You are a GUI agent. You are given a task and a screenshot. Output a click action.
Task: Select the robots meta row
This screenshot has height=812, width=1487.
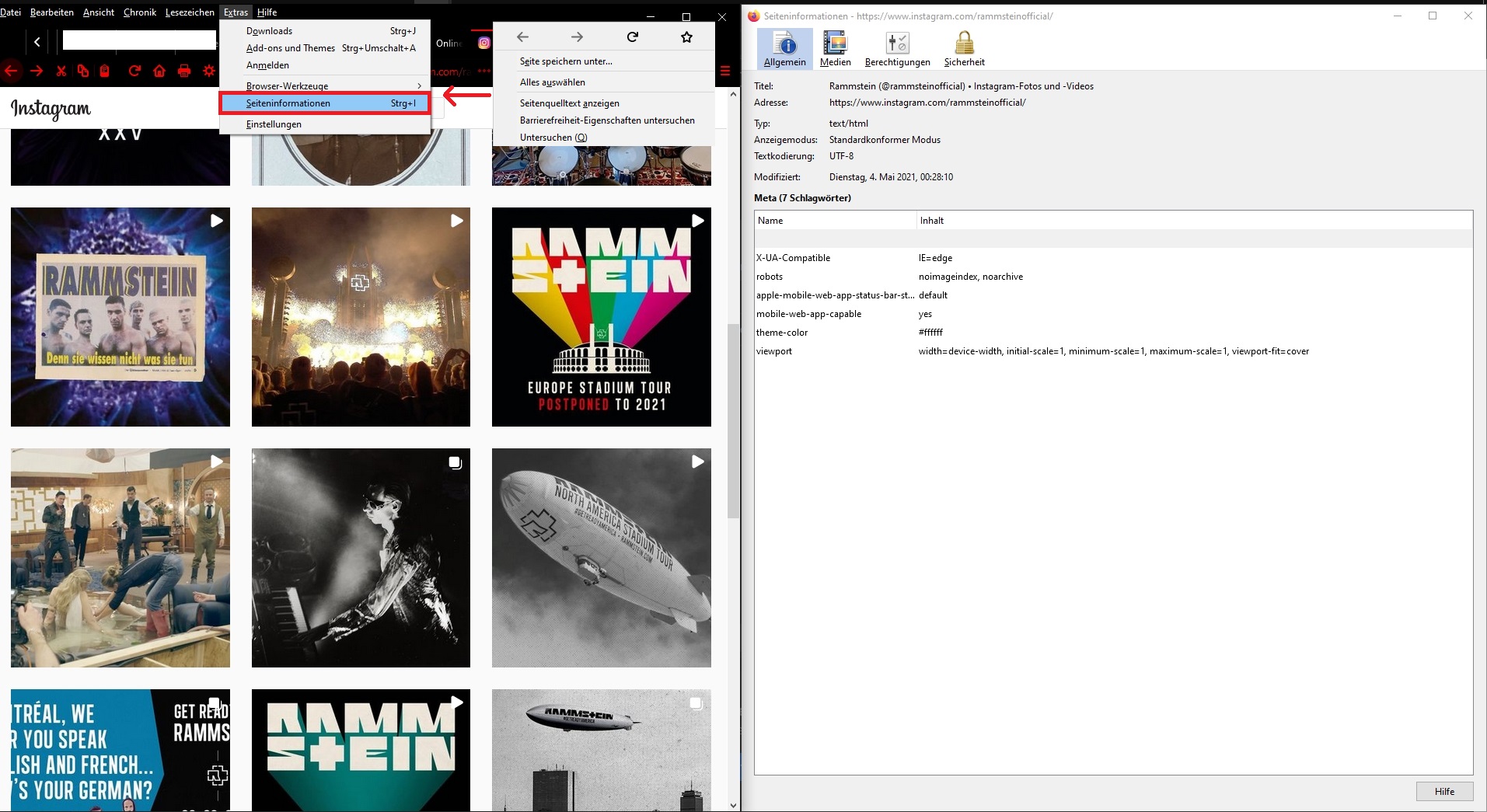point(1113,277)
